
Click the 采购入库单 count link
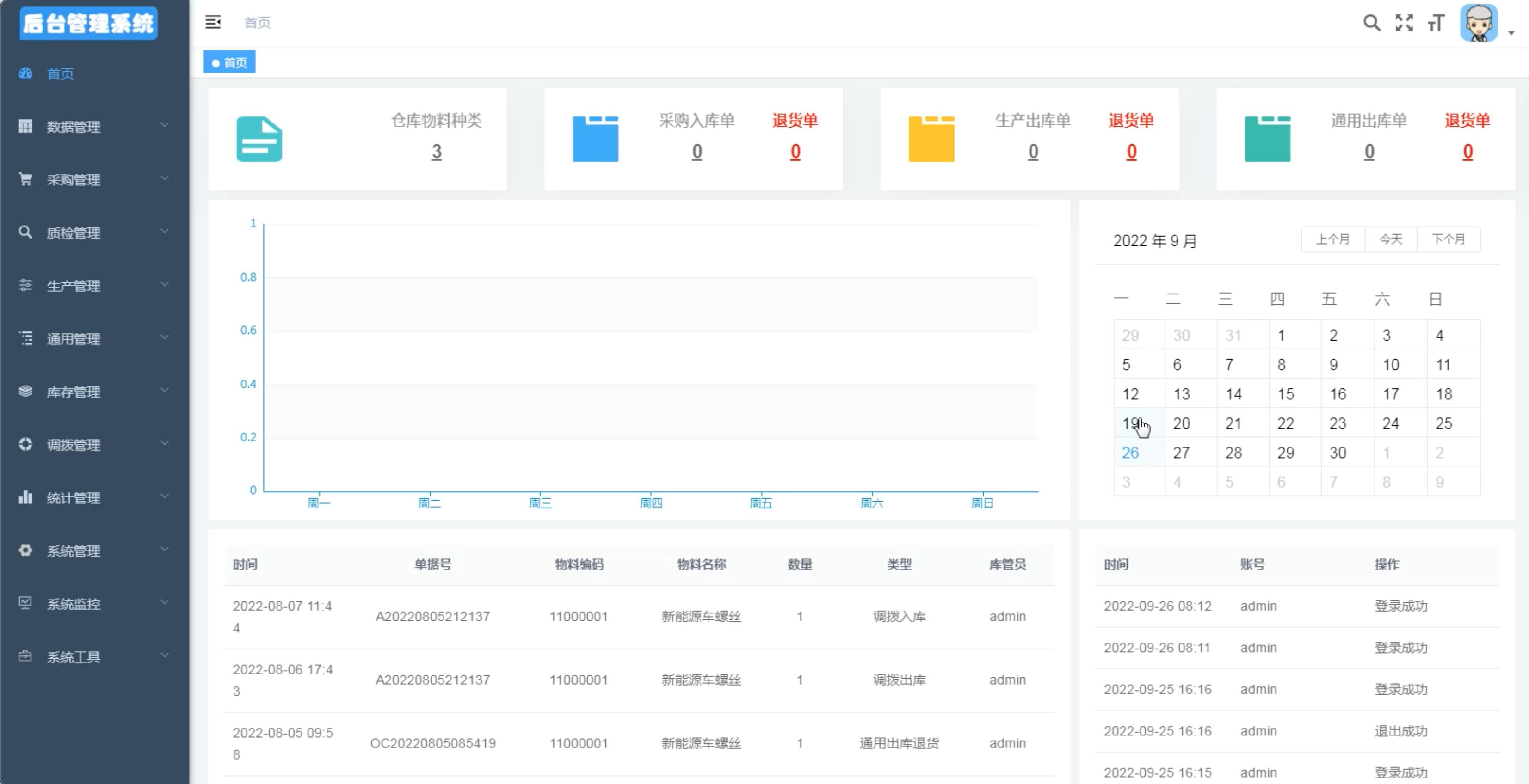coord(697,152)
